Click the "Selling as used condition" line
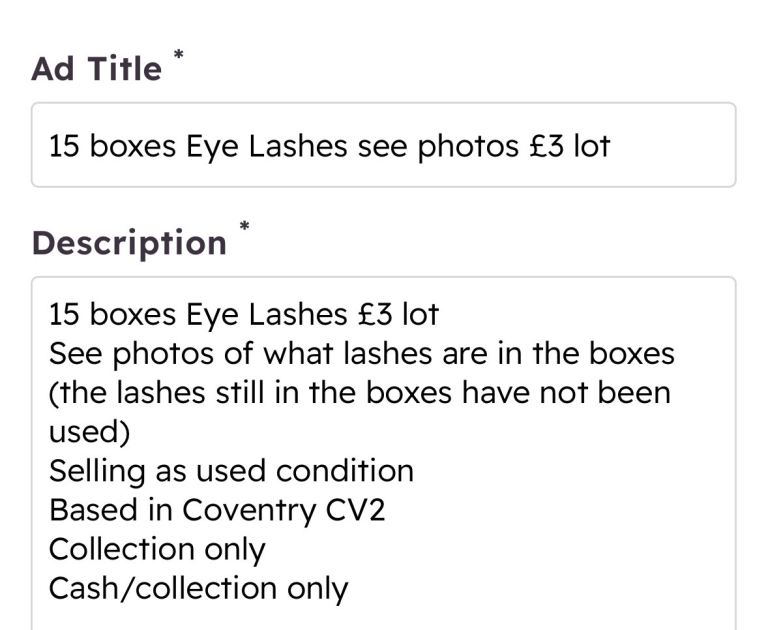The image size is (768, 630). pos(231,471)
